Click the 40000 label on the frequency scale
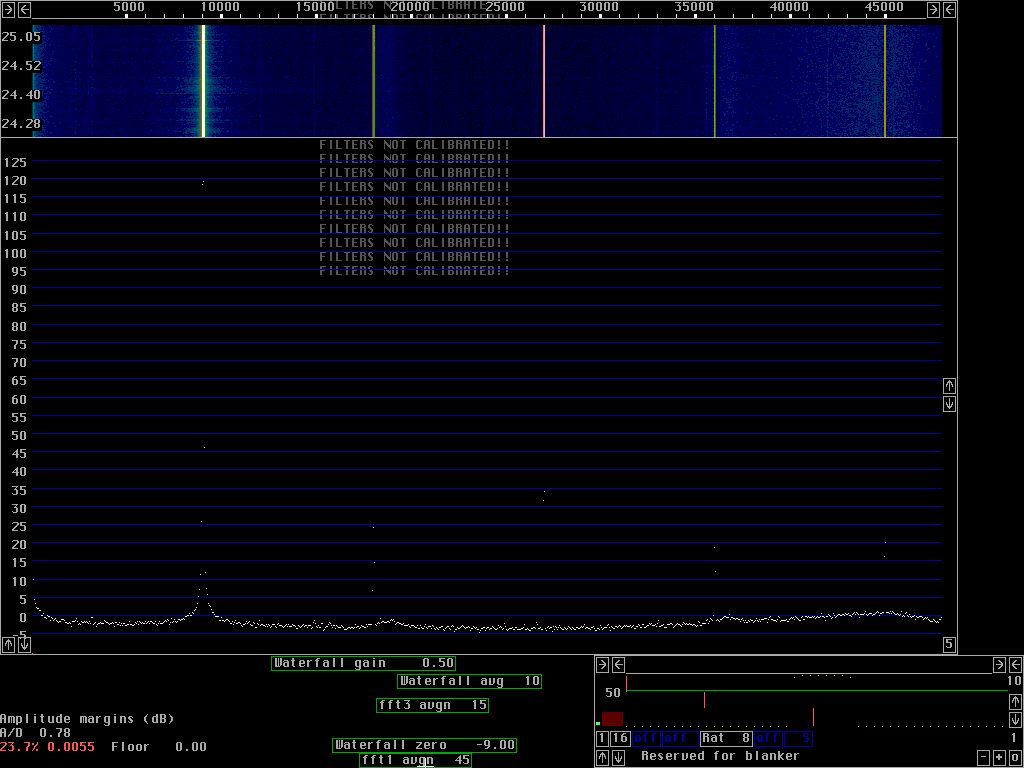Screen dimensions: 1024x768 (x=789, y=7)
